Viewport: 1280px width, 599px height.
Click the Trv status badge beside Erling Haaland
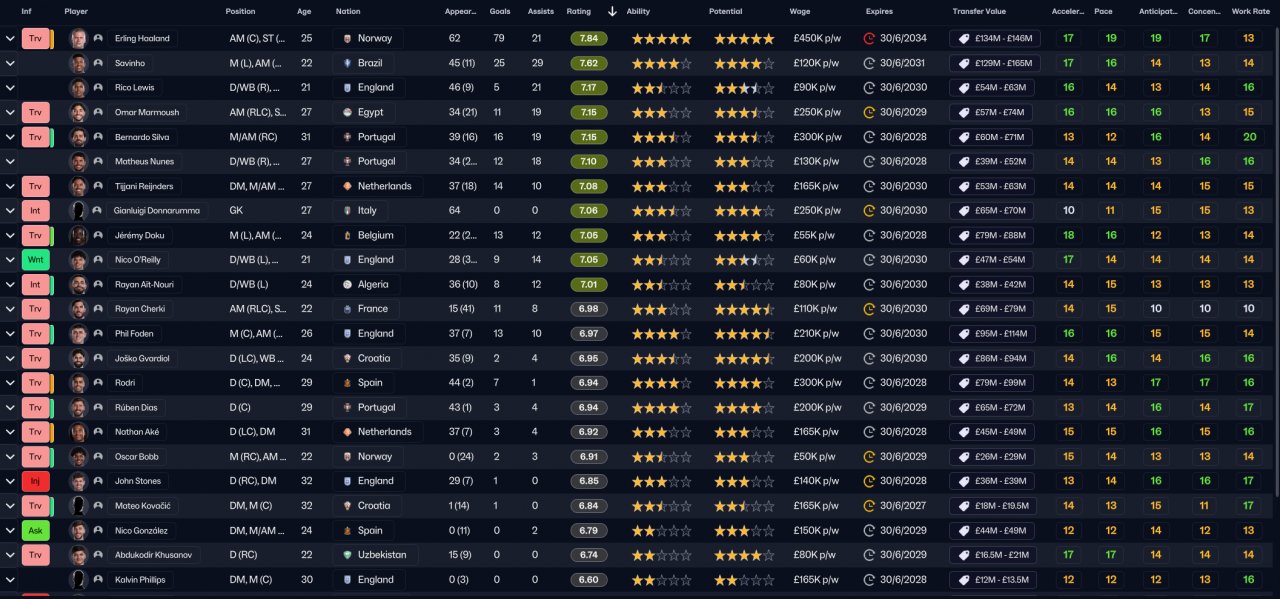coord(35,39)
